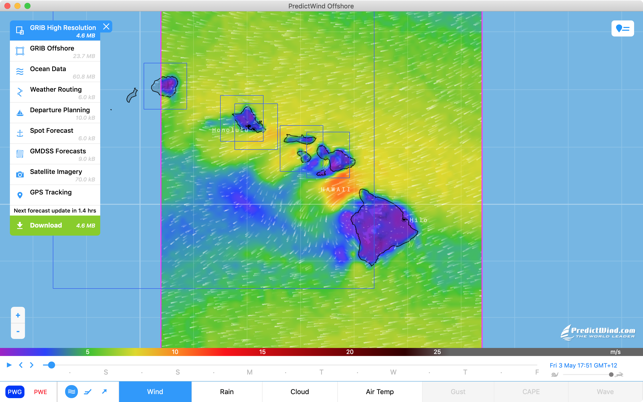Play the forecast animation
Screen dimensions: 643x402
(x=9, y=365)
